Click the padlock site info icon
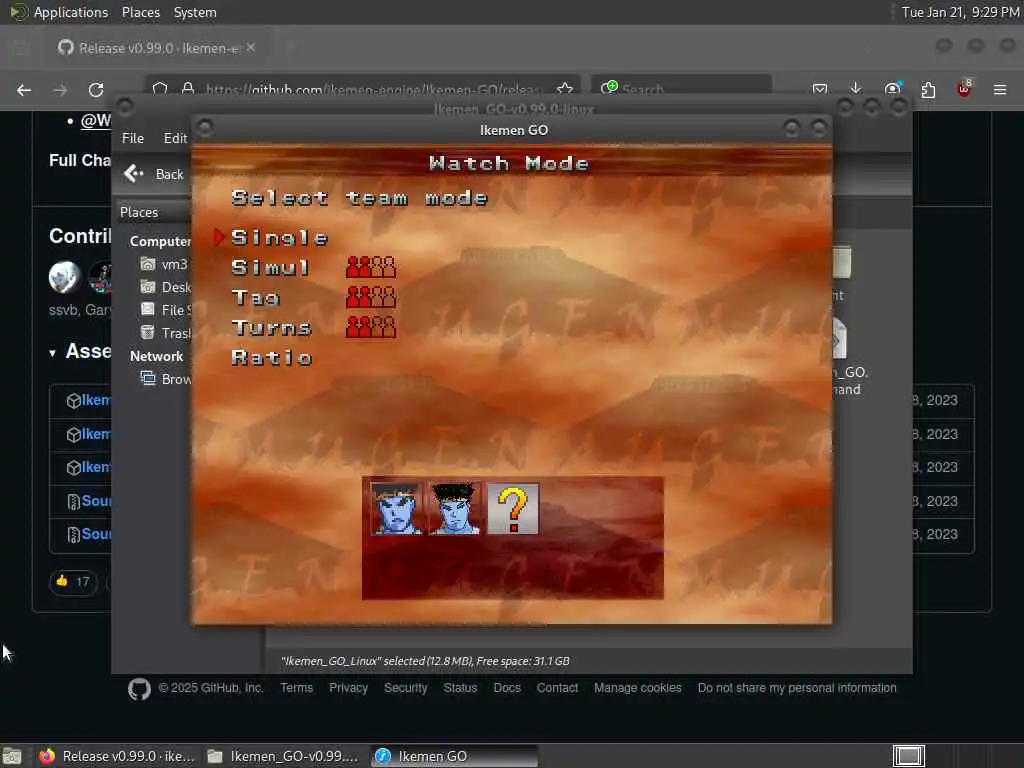The height and width of the screenshot is (768, 1024). [188, 89]
